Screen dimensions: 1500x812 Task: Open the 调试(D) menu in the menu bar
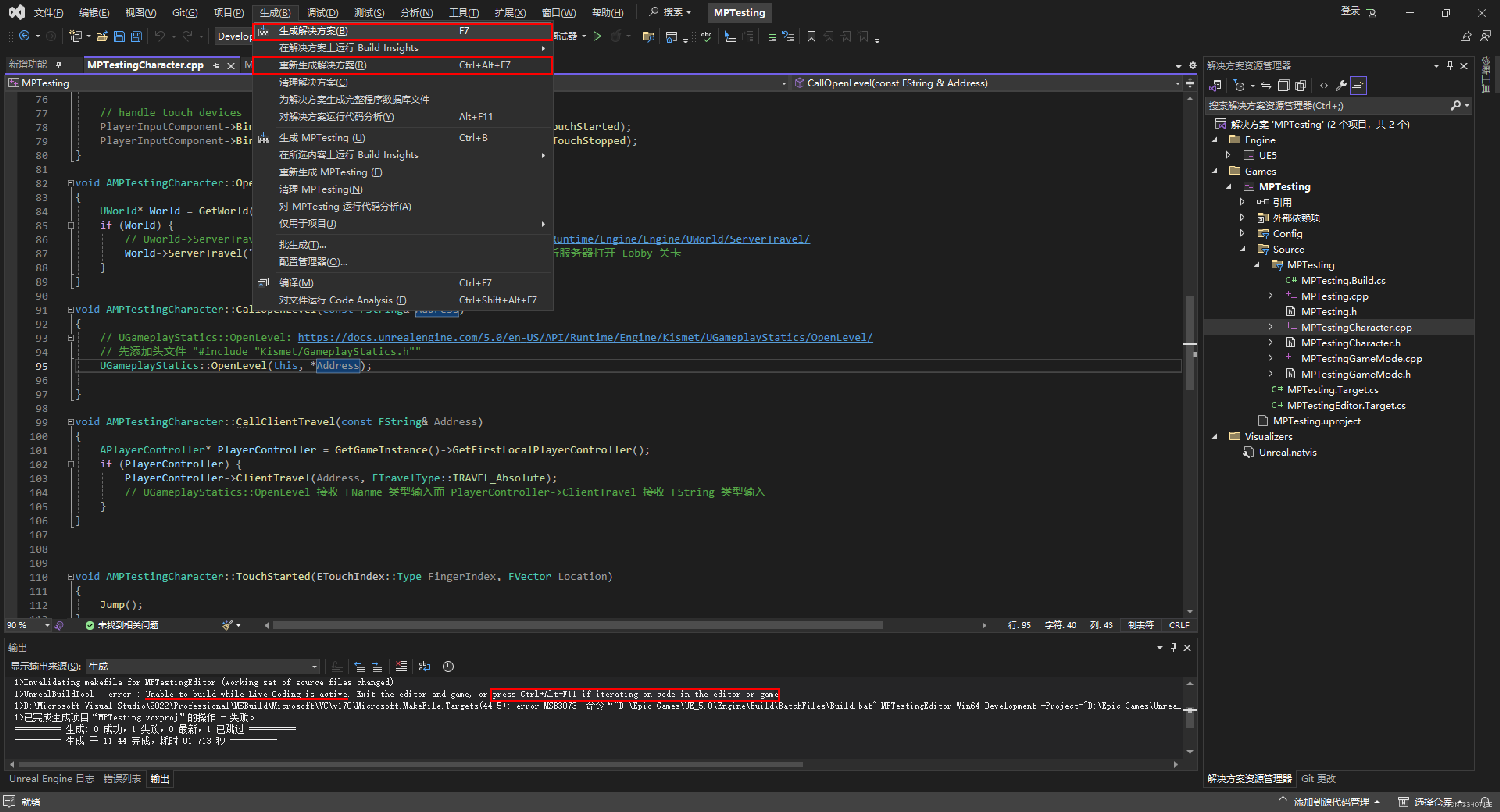tap(322, 13)
